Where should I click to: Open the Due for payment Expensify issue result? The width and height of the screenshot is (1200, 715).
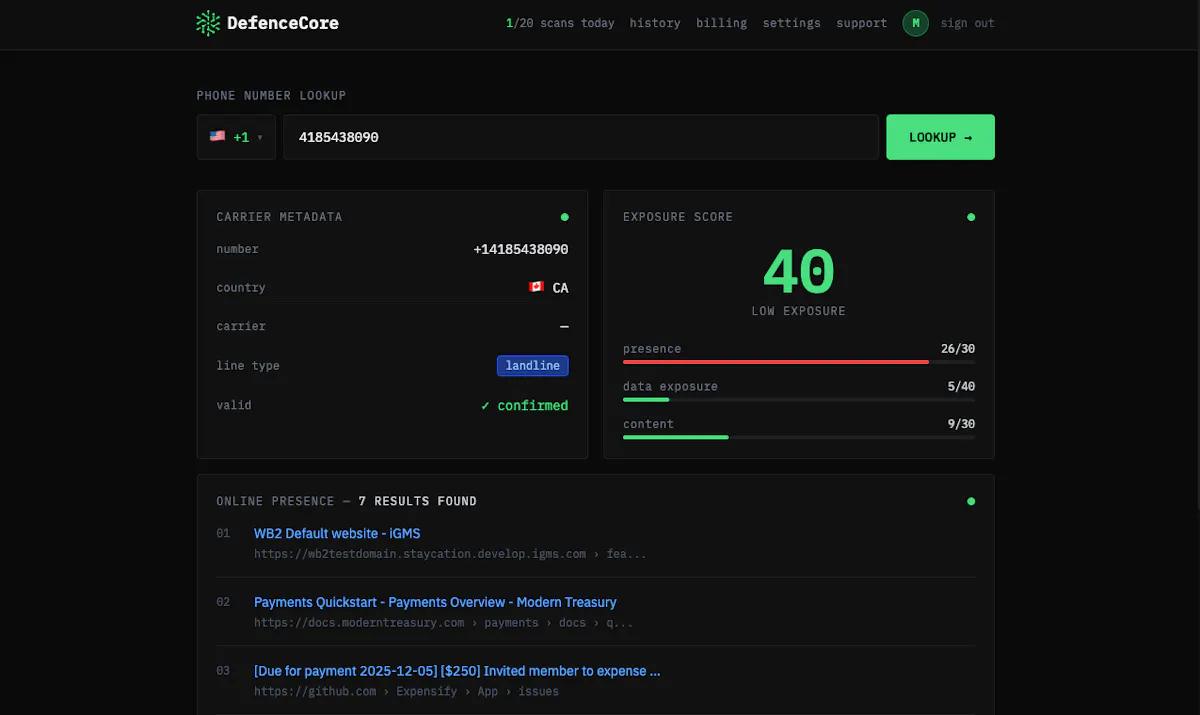[x=457, y=671]
